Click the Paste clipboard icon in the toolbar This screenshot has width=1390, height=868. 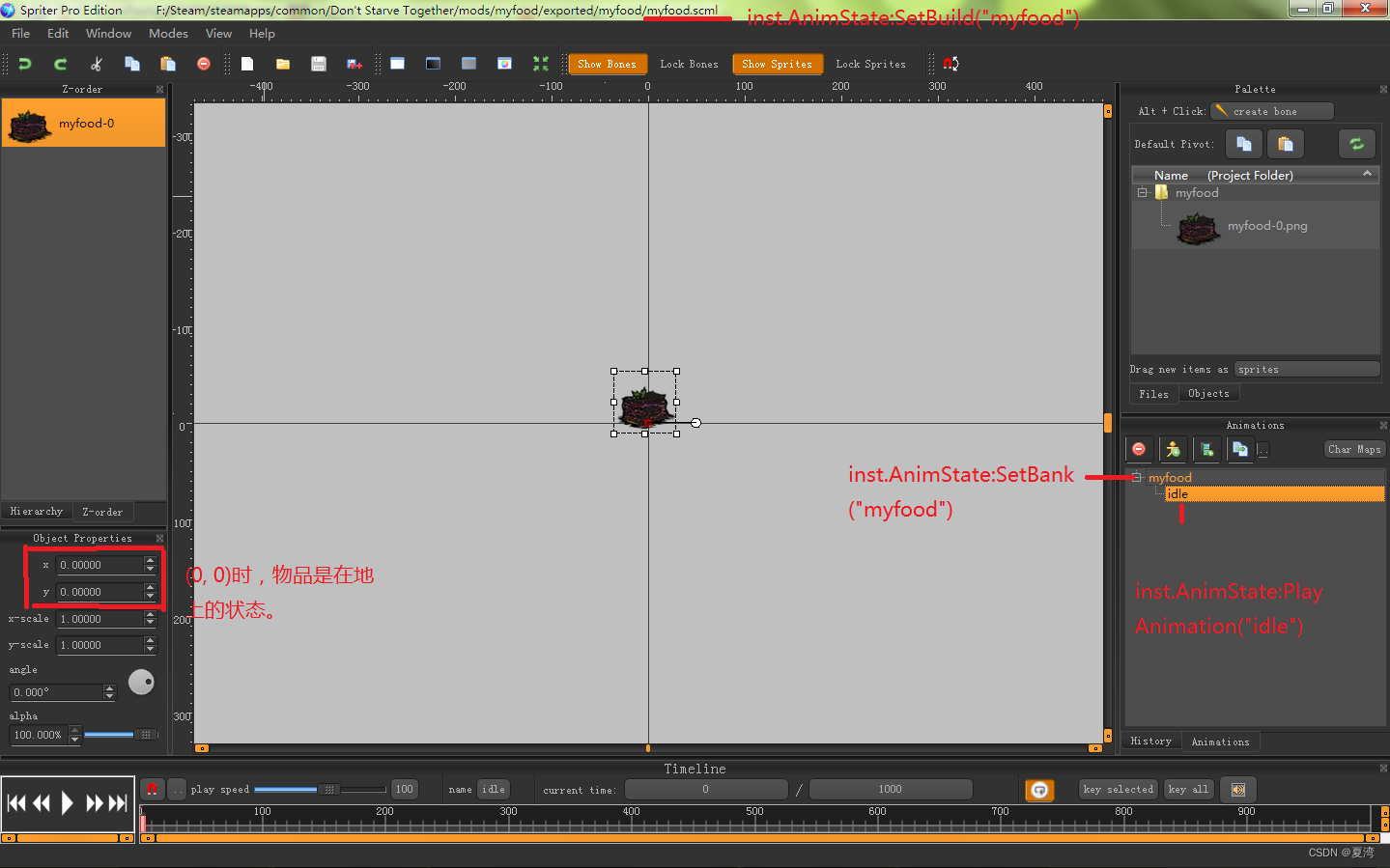[168, 64]
